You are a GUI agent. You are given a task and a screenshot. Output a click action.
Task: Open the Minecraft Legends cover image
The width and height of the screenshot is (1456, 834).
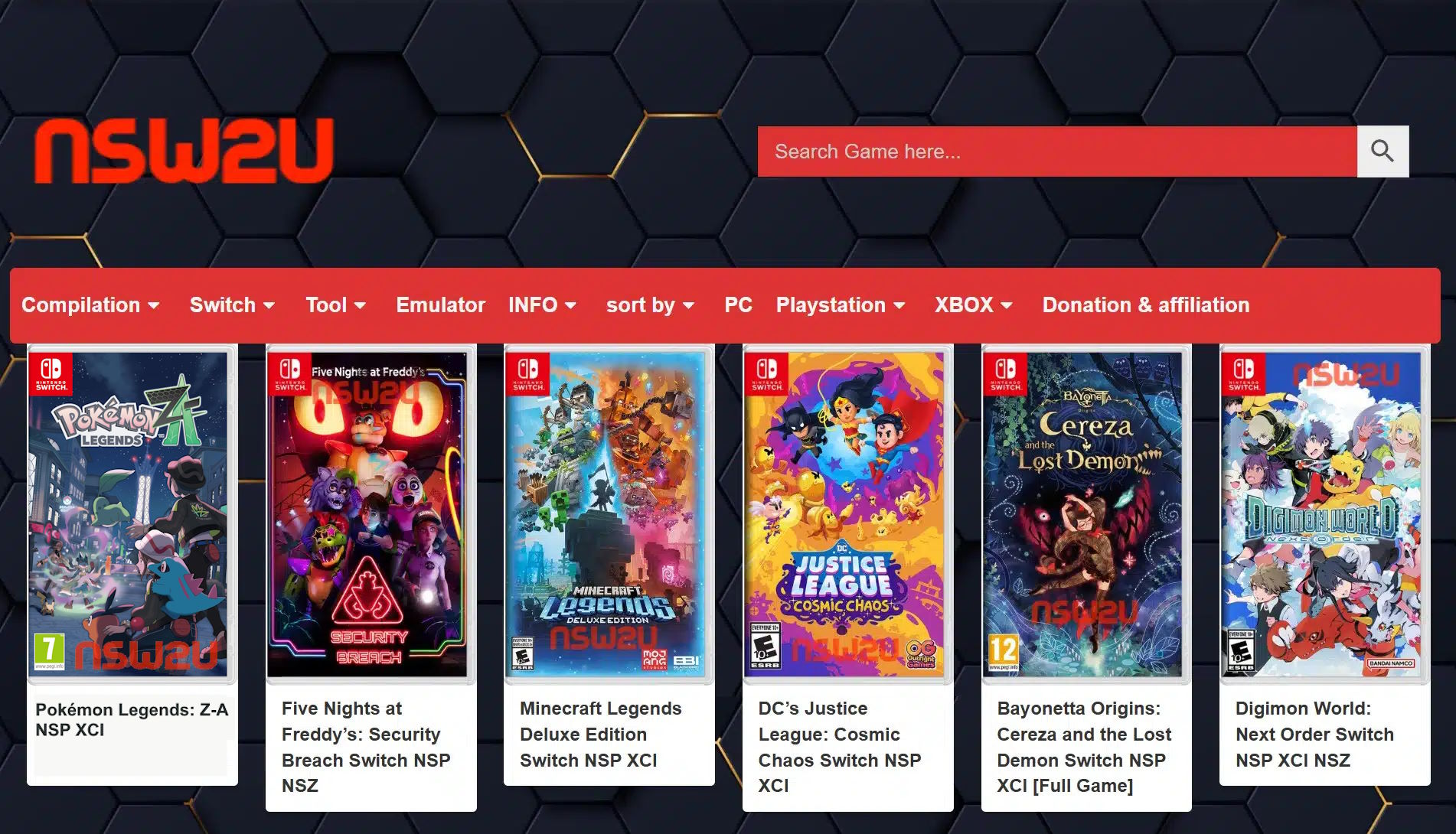pos(609,514)
